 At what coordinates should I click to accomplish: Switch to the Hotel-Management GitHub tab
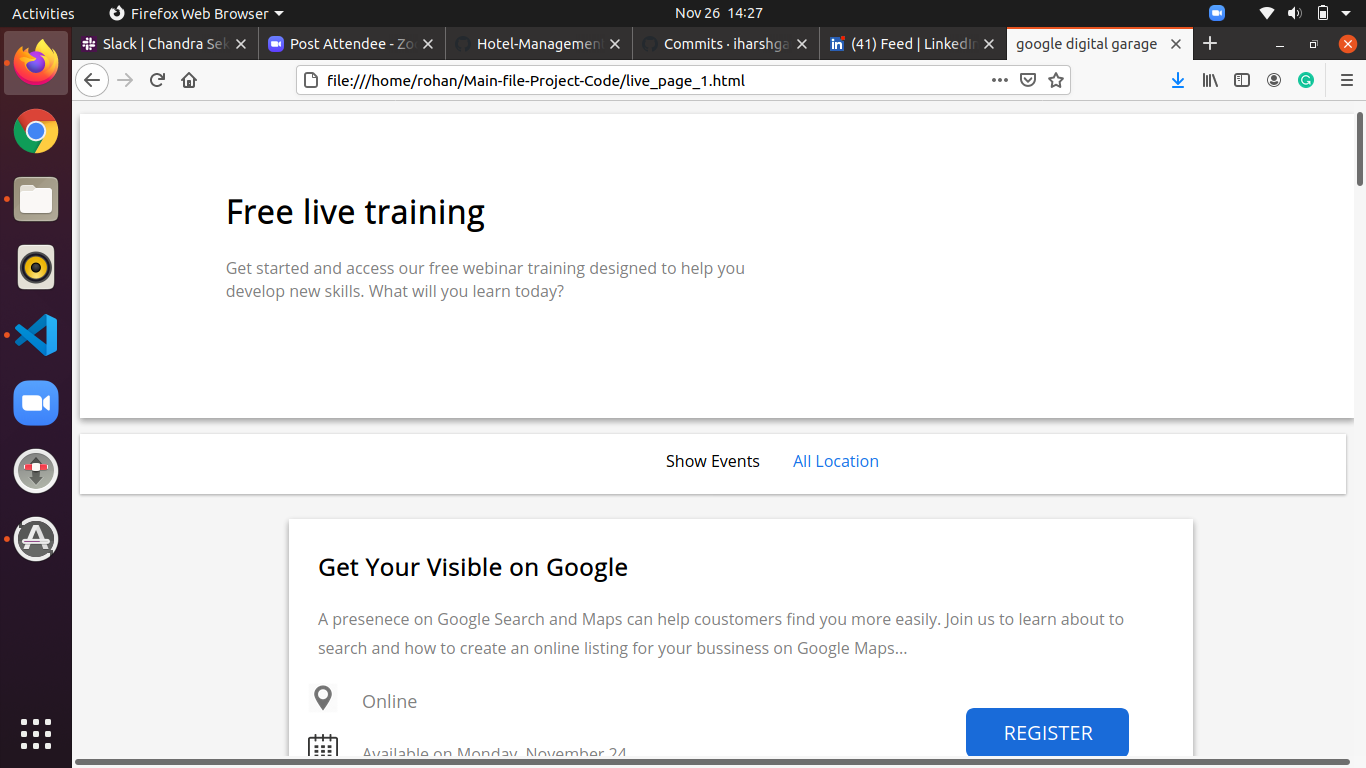click(x=538, y=44)
